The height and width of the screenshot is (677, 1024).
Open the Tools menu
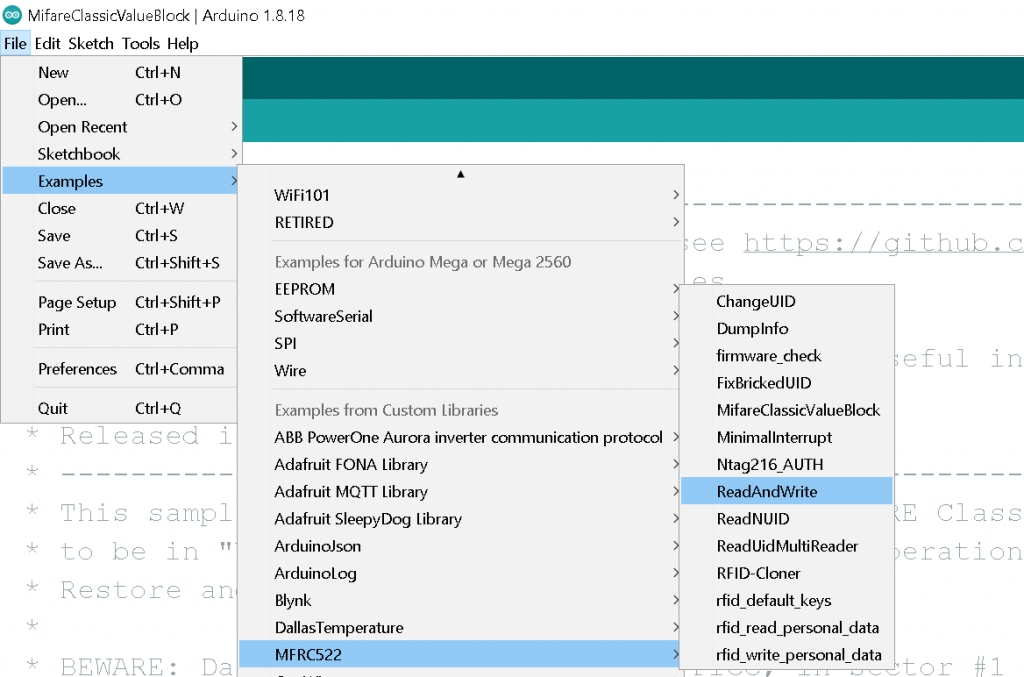(140, 44)
